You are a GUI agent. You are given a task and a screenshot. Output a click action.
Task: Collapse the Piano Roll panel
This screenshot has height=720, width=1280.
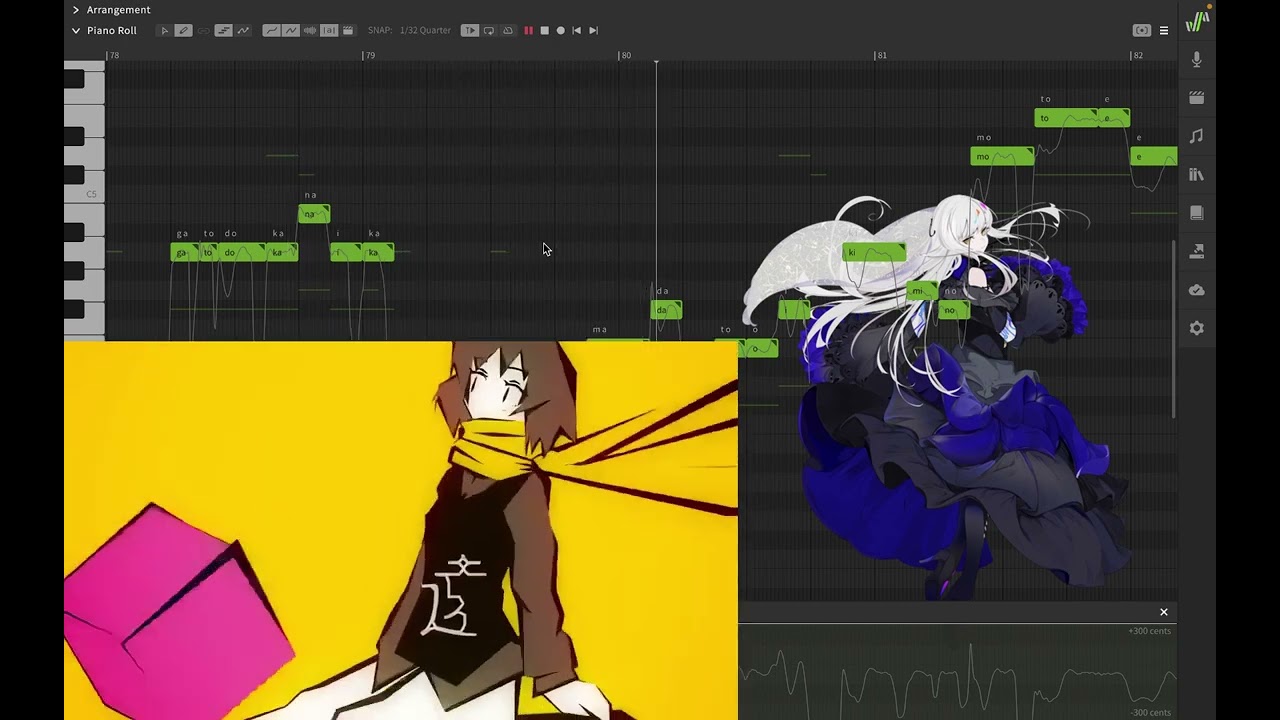coord(76,31)
